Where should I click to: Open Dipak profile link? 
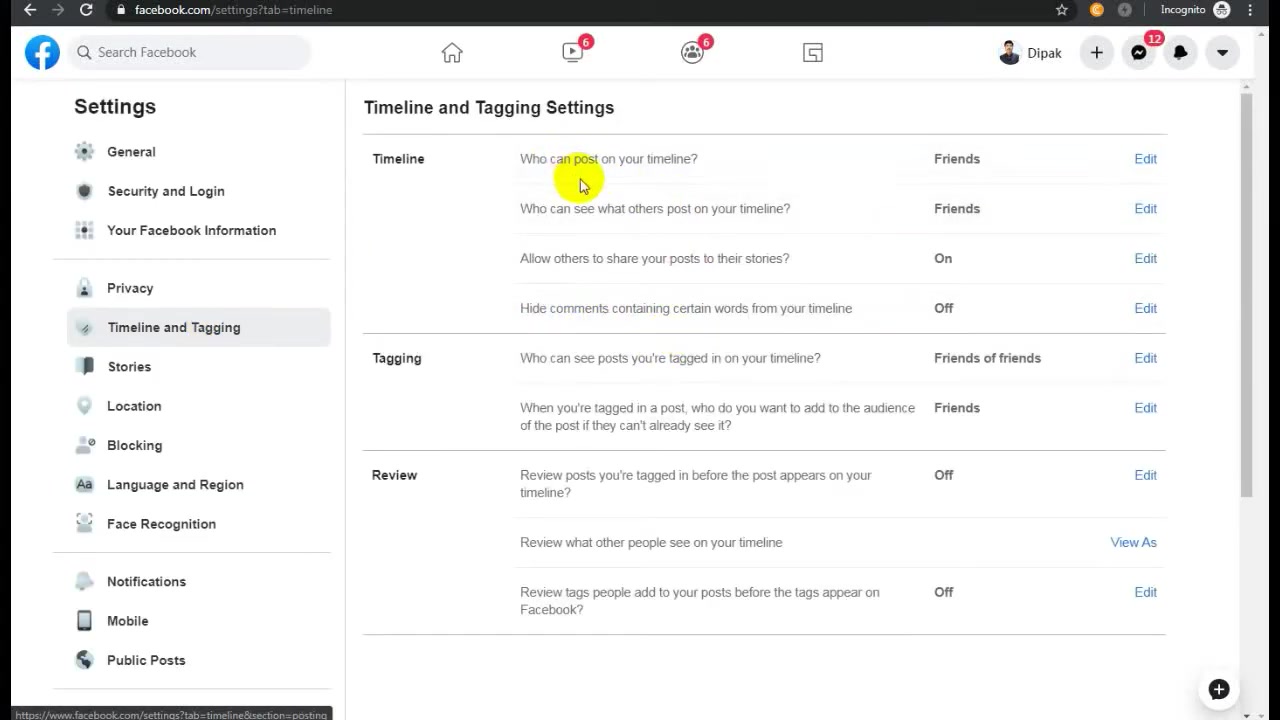click(1030, 53)
